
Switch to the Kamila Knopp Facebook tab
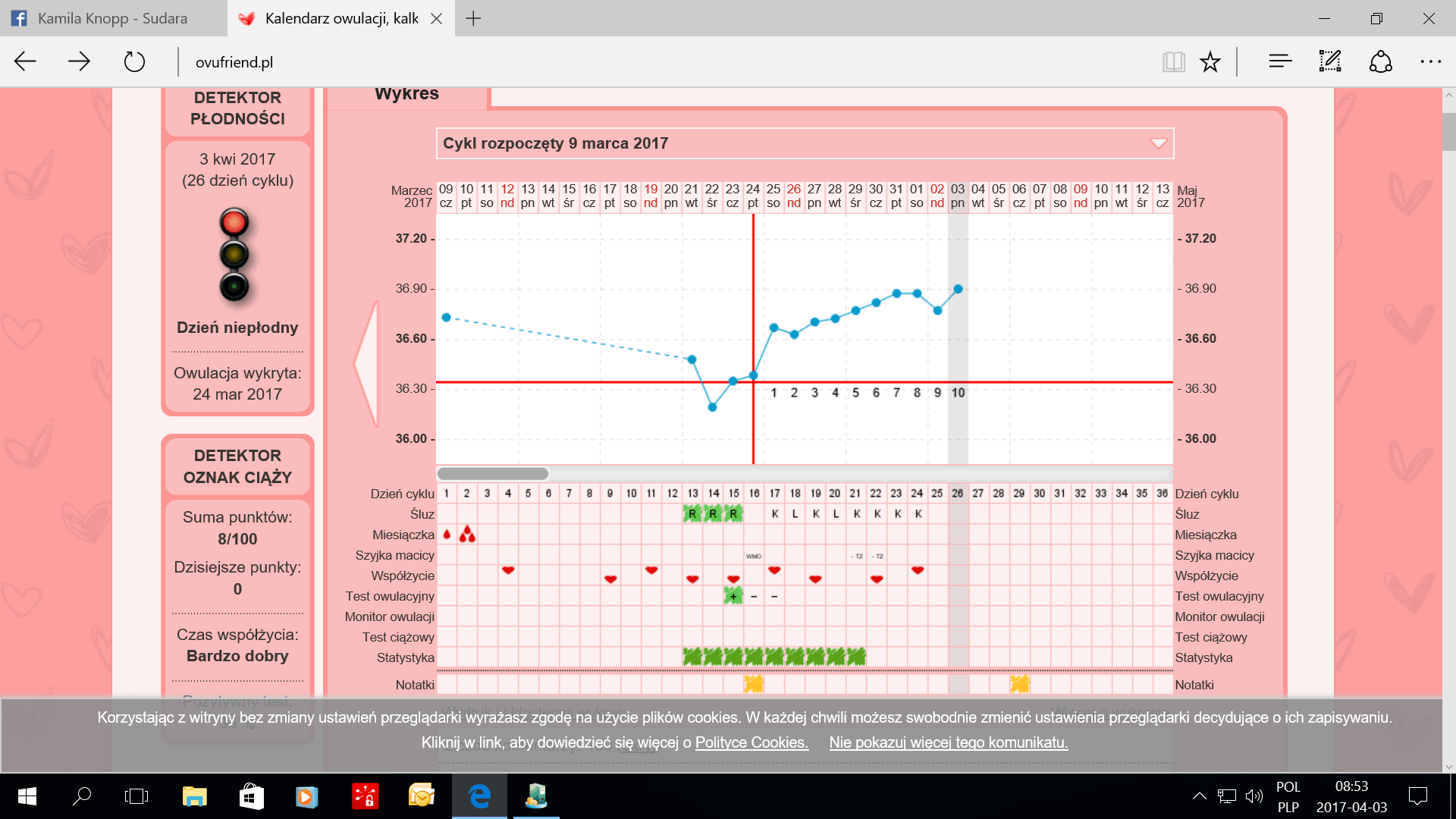coord(112,18)
